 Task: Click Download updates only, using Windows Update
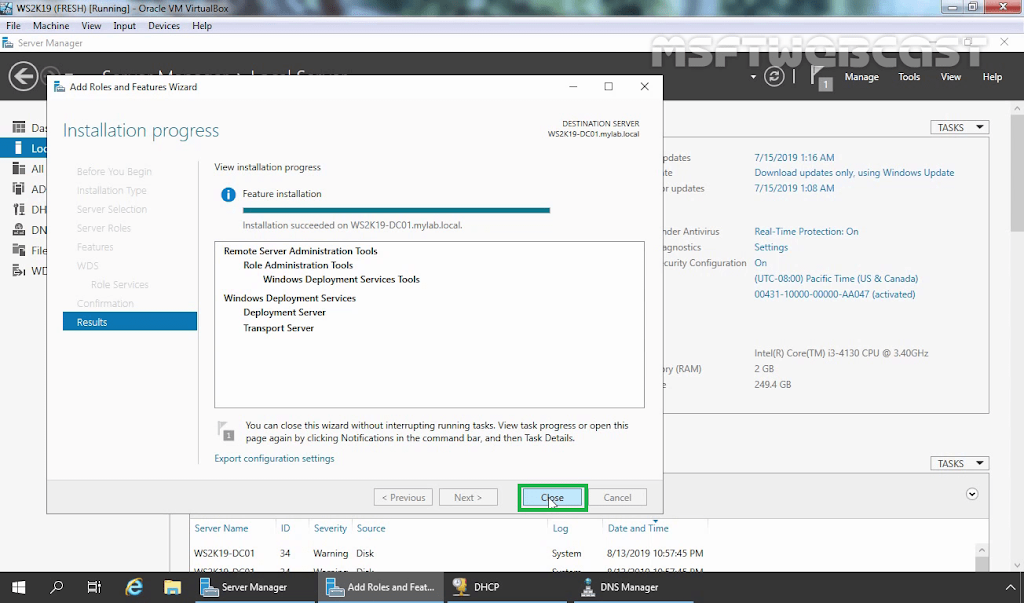coord(854,172)
